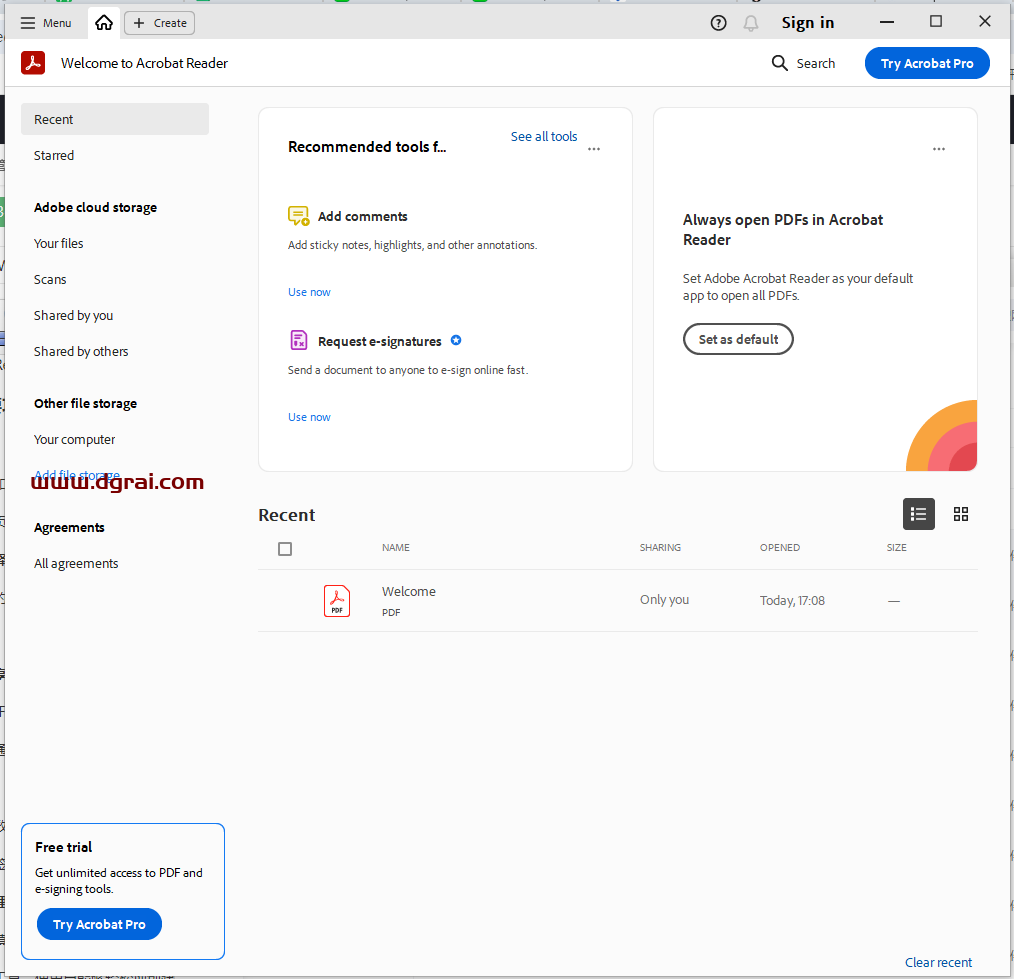Click the Search label
The width and height of the screenshot is (1014, 979).
pos(815,63)
